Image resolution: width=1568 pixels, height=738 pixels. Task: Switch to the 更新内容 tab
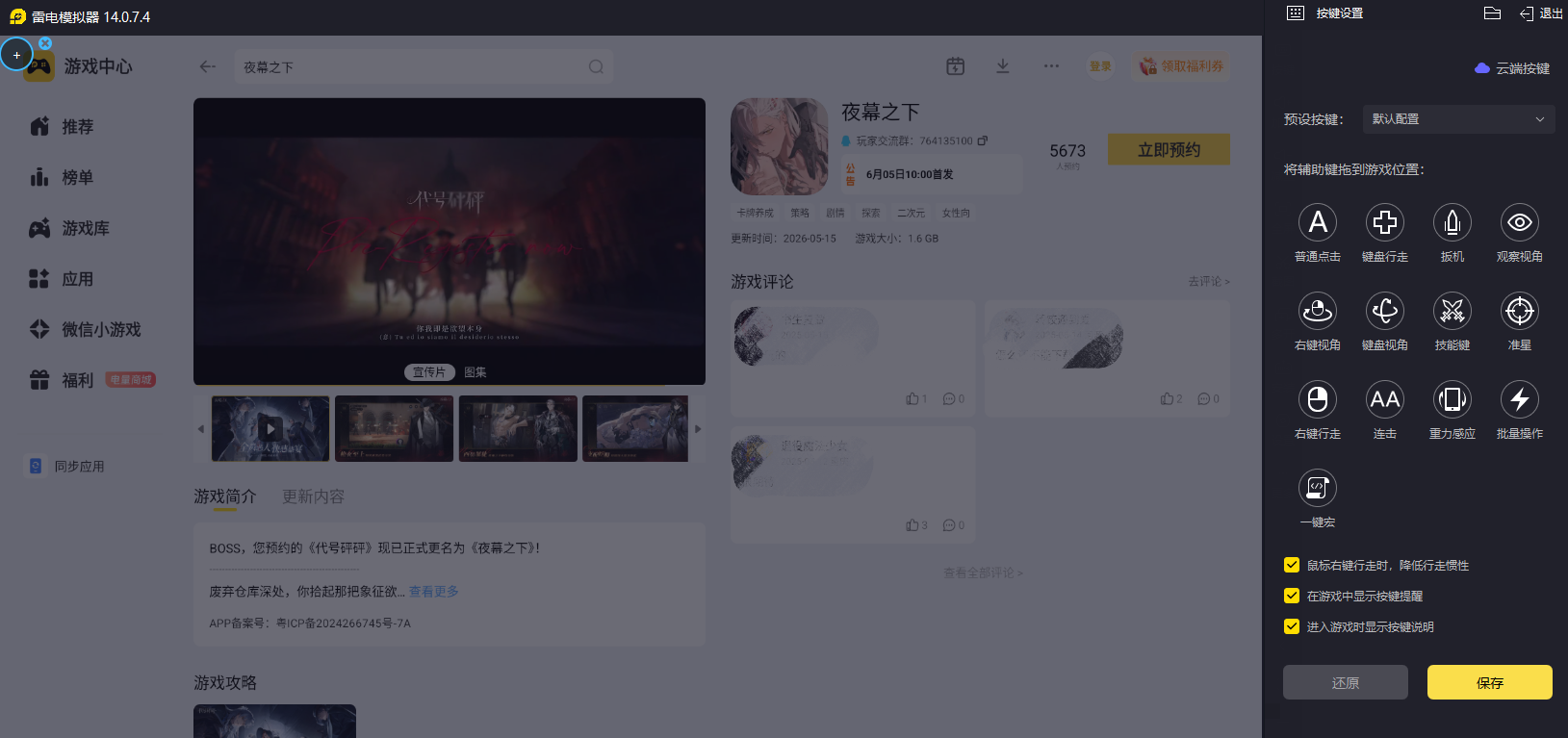pyautogui.click(x=313, y=496)
